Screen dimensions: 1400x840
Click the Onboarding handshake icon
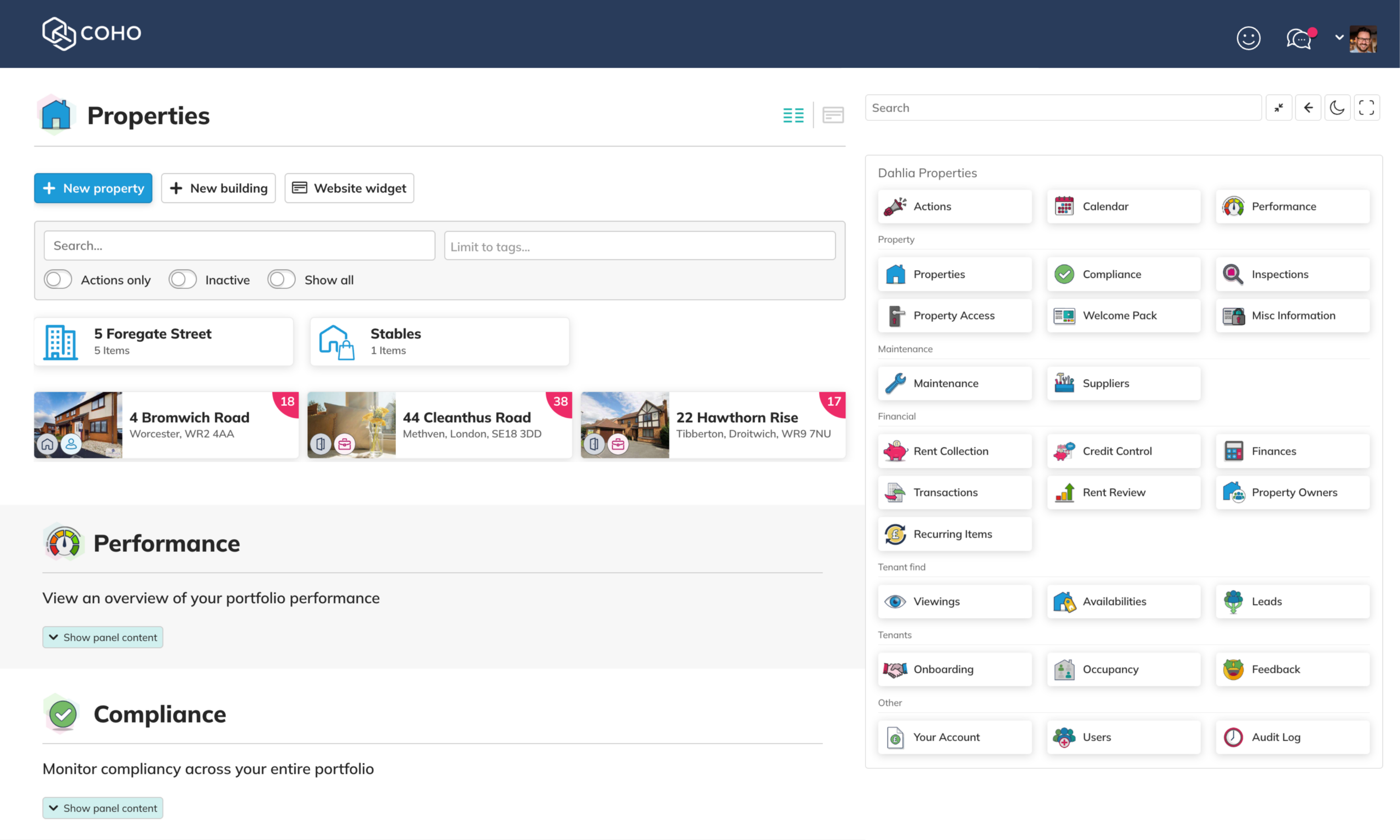click(895, 669)
